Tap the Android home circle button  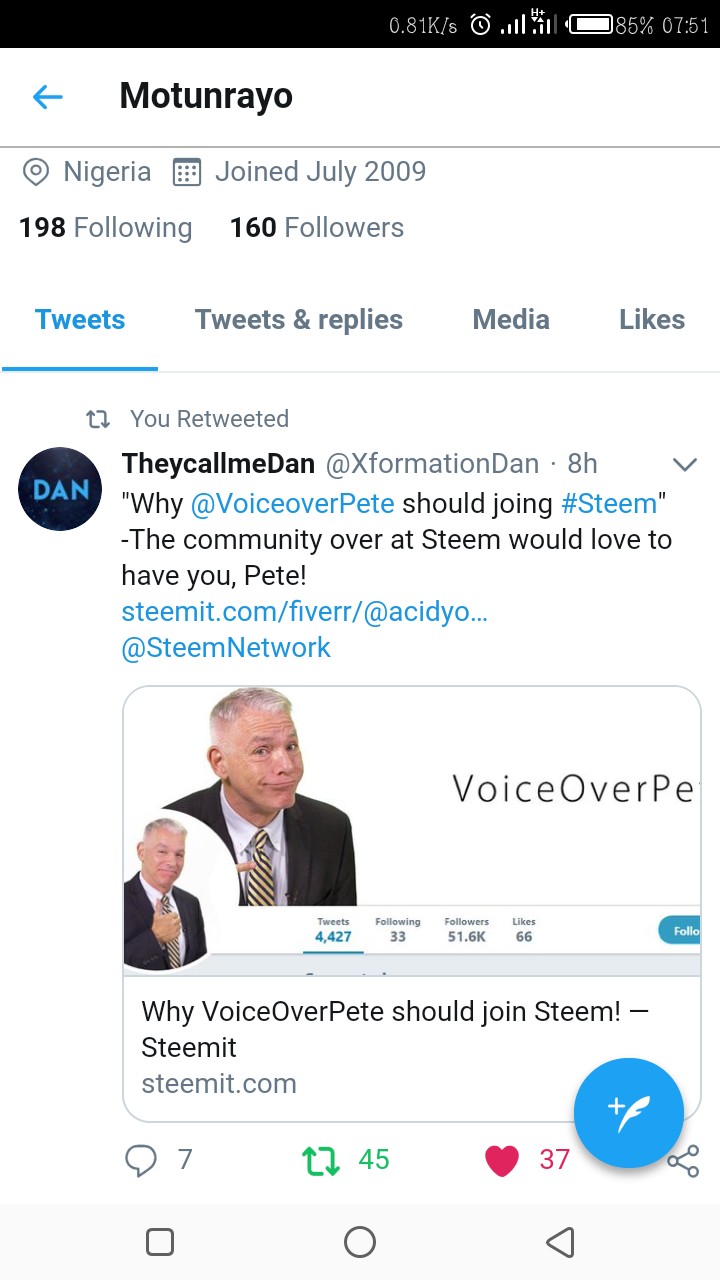(x=360, y=1242)
